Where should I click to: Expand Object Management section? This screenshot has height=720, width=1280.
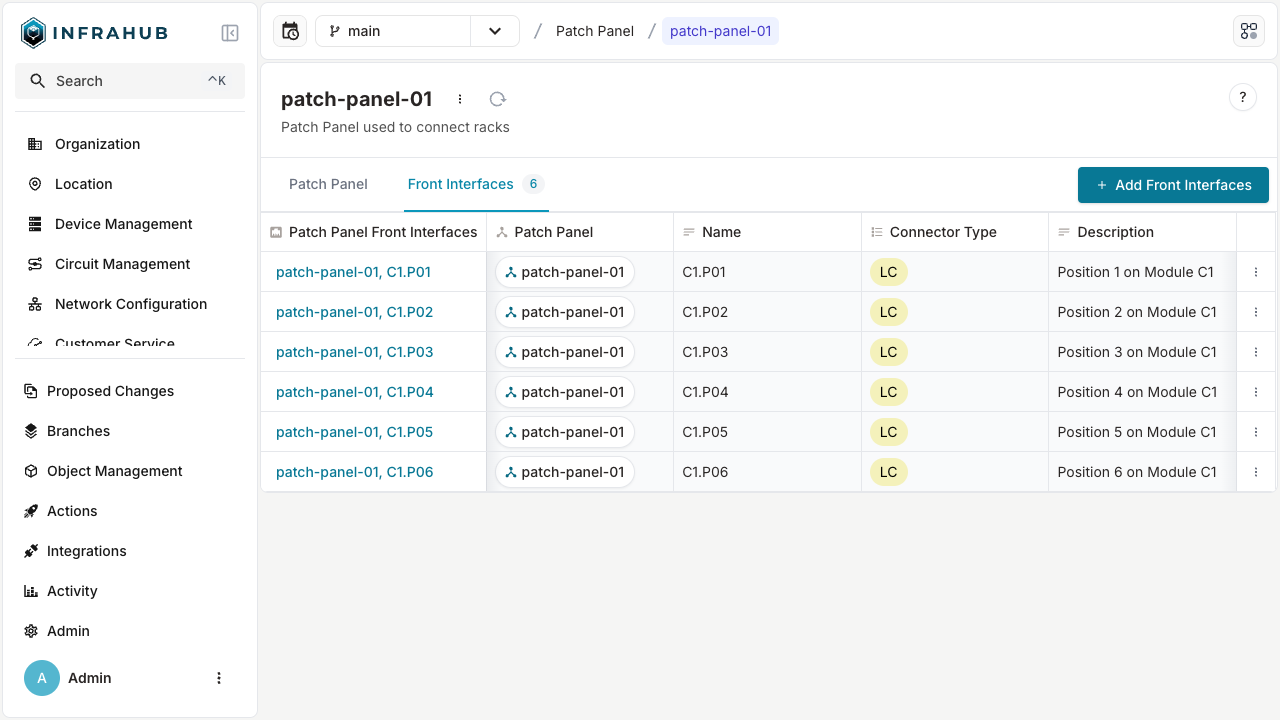tap(114, 471)
